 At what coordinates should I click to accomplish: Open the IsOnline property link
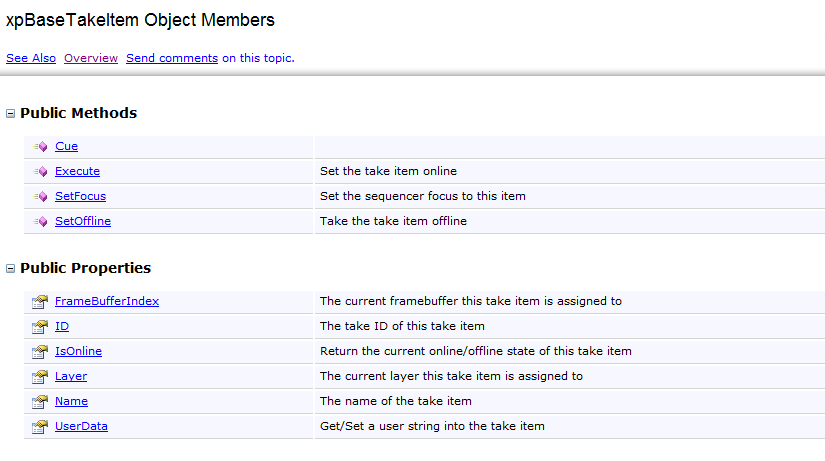pos(78,351)
